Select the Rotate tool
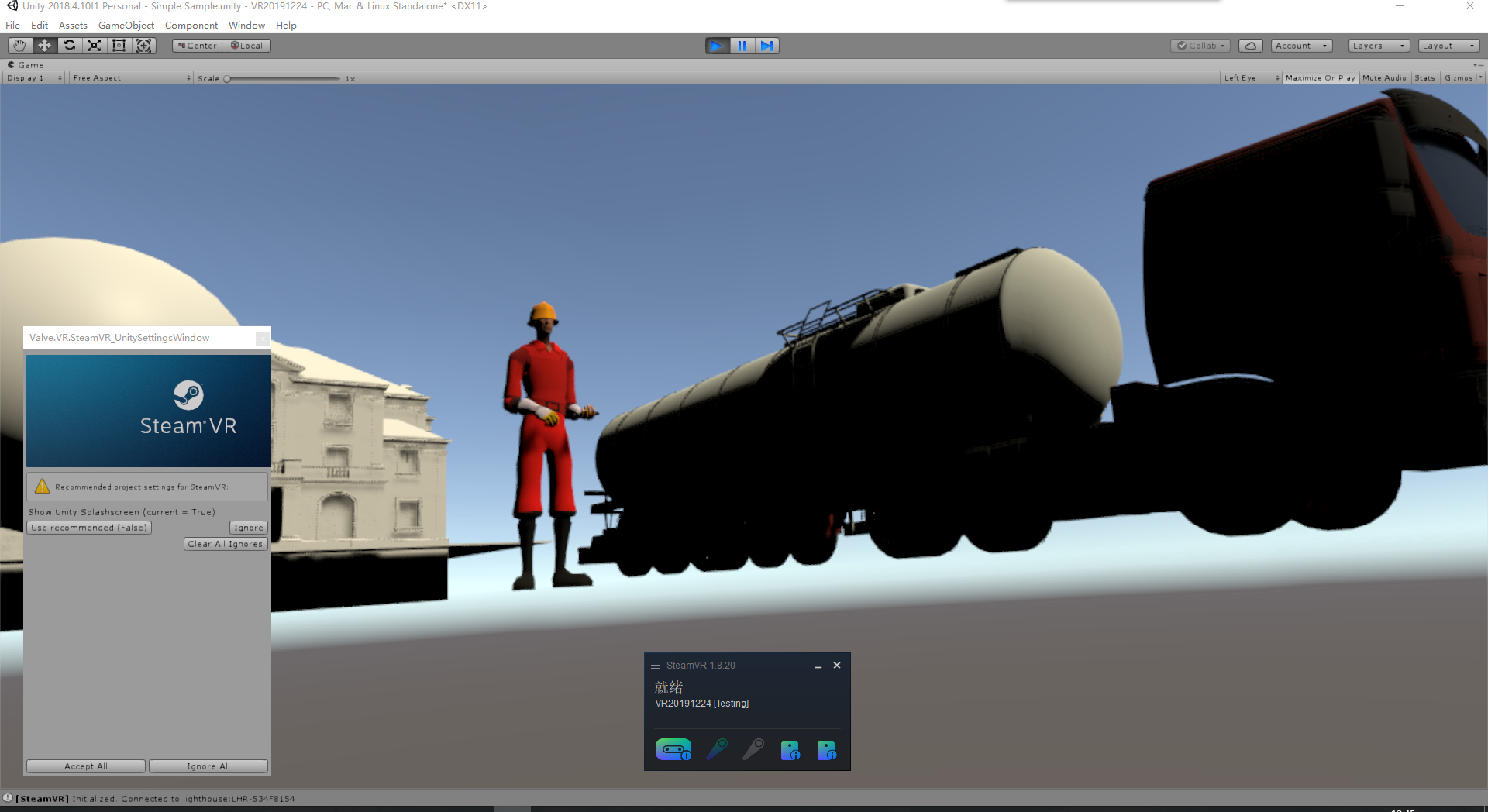This screenshot has height=812, width=1488. [69, 46]
